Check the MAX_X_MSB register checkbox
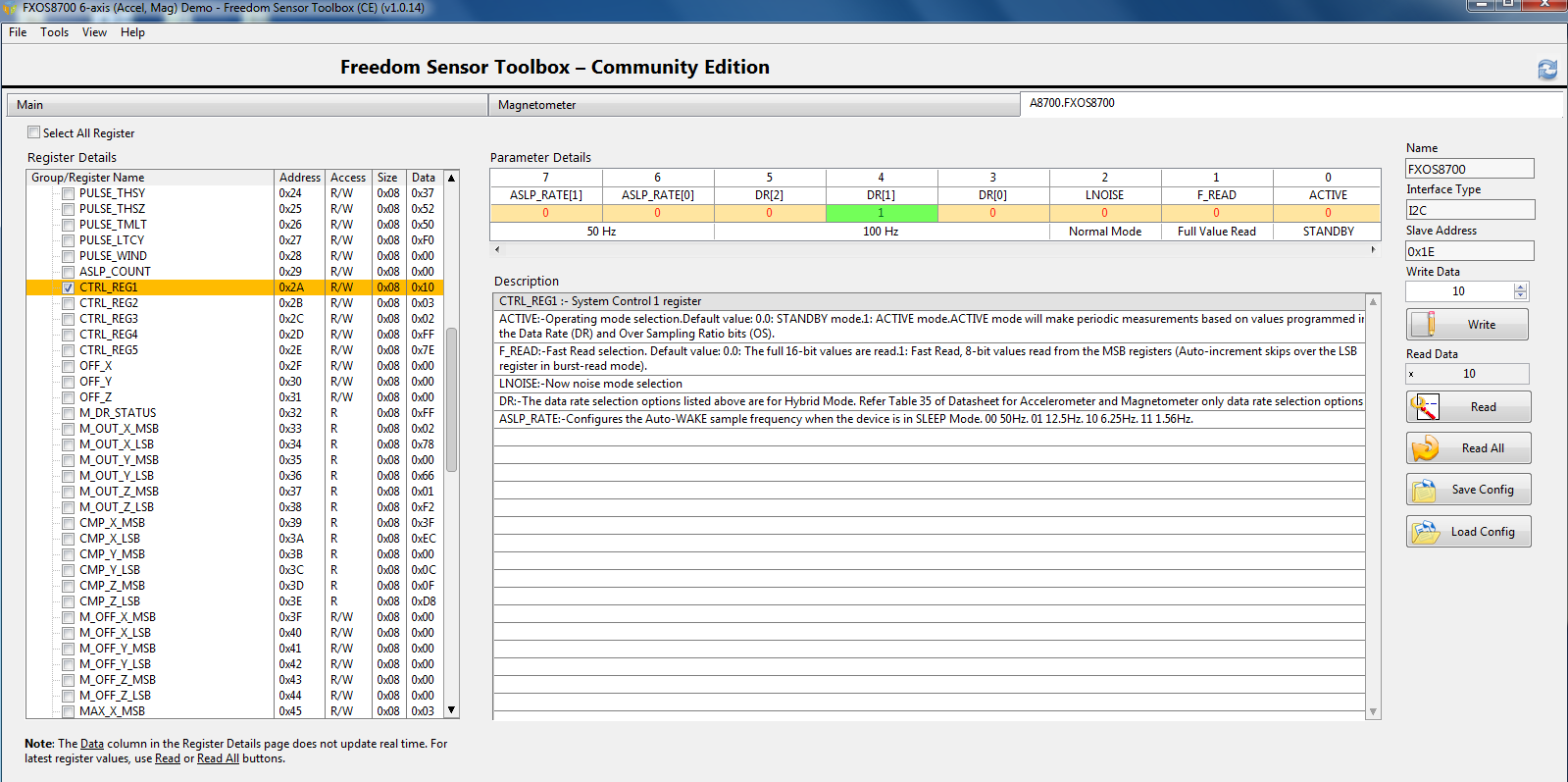 pos(68,711)
